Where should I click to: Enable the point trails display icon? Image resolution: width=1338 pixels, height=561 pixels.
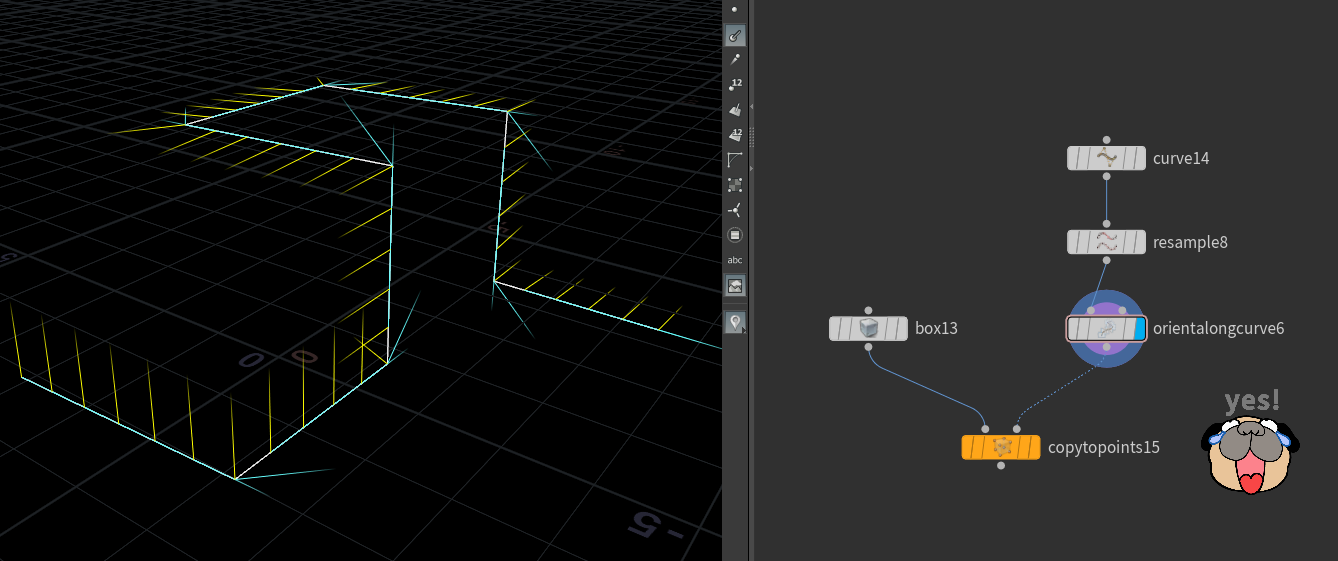pos(735,60)
